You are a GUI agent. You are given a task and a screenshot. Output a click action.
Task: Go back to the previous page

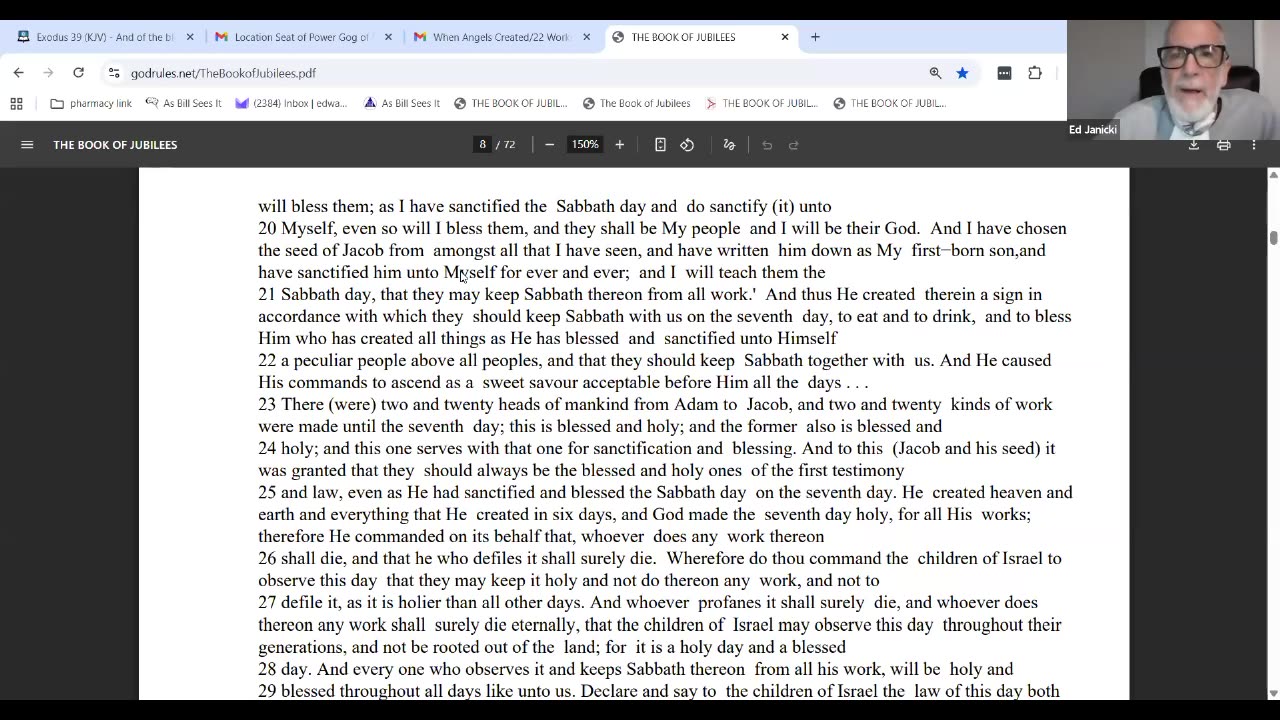coord(18,73)
